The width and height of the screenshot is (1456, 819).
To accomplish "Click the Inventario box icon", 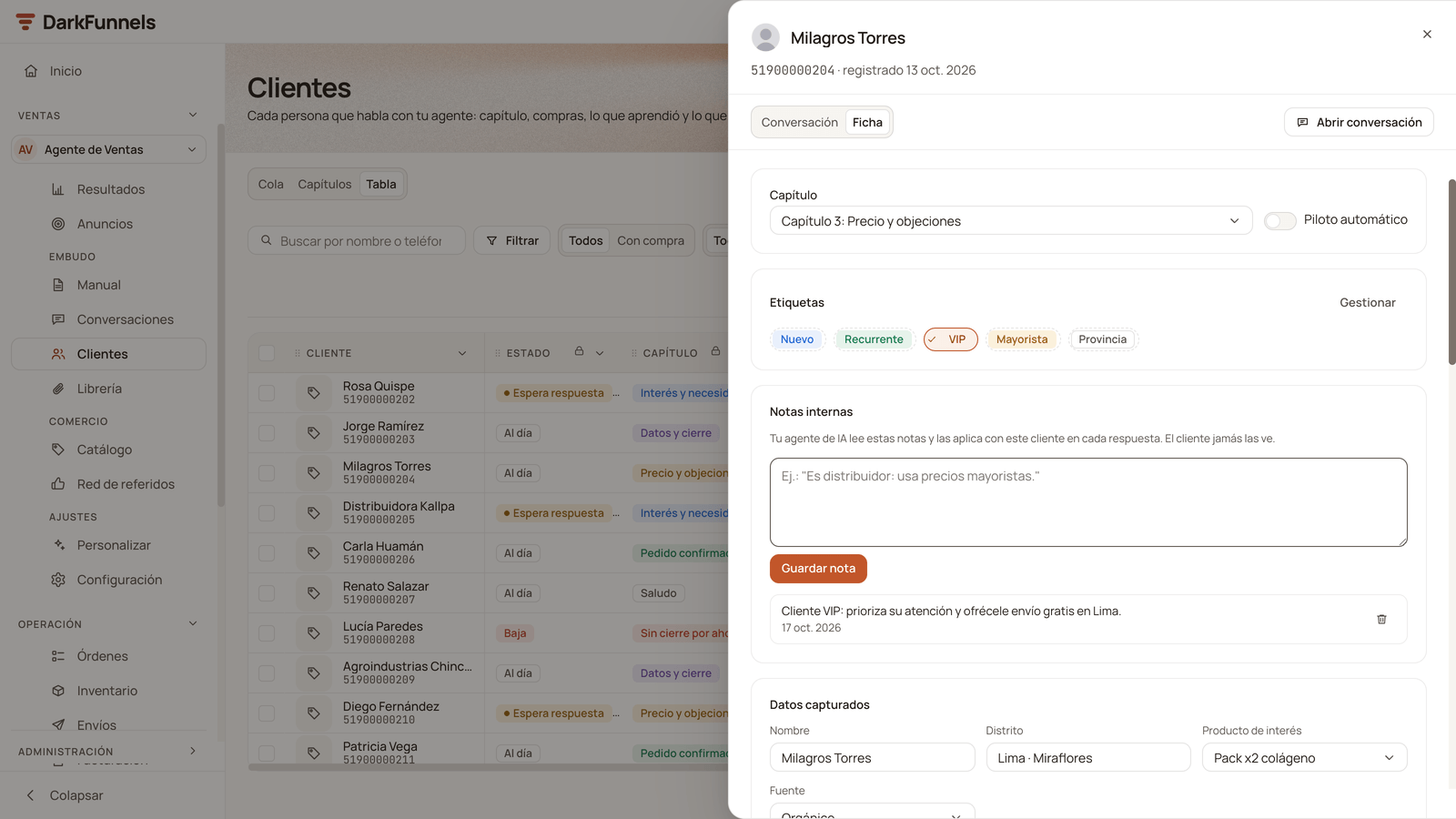I will pyautogui.click(x=58, y=691).
